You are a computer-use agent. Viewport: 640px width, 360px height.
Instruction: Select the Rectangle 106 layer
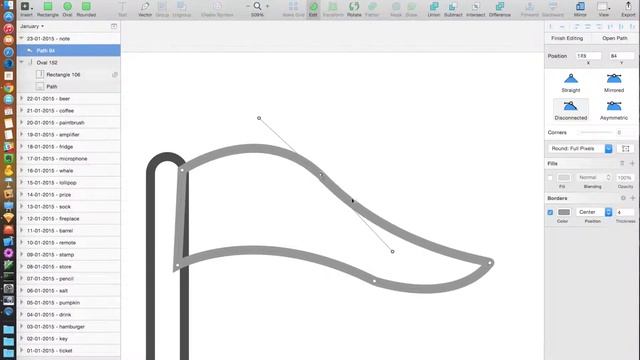69,75
